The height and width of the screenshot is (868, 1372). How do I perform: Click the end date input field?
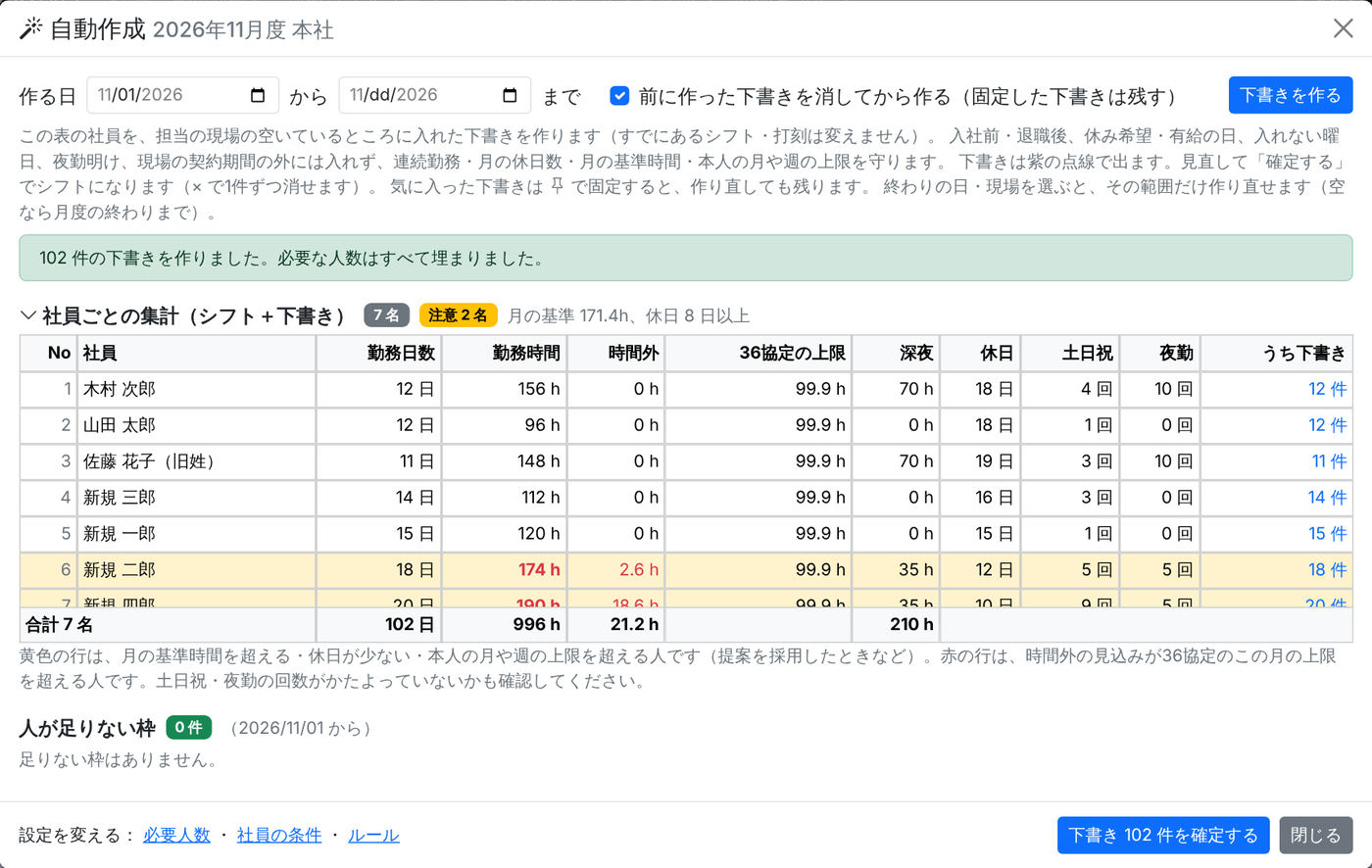point(435,96)
